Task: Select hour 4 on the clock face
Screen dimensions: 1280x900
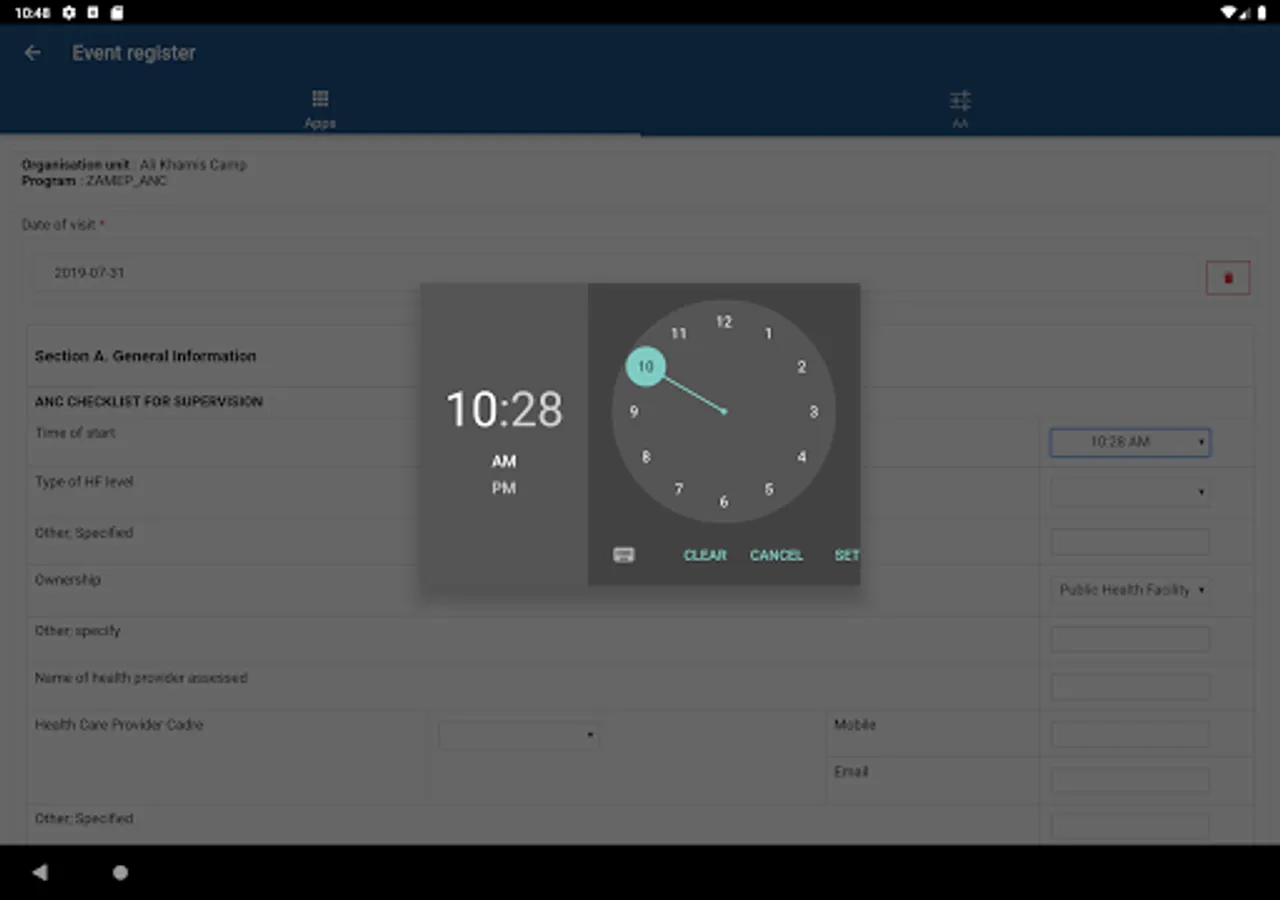Action: coord(801,457)
